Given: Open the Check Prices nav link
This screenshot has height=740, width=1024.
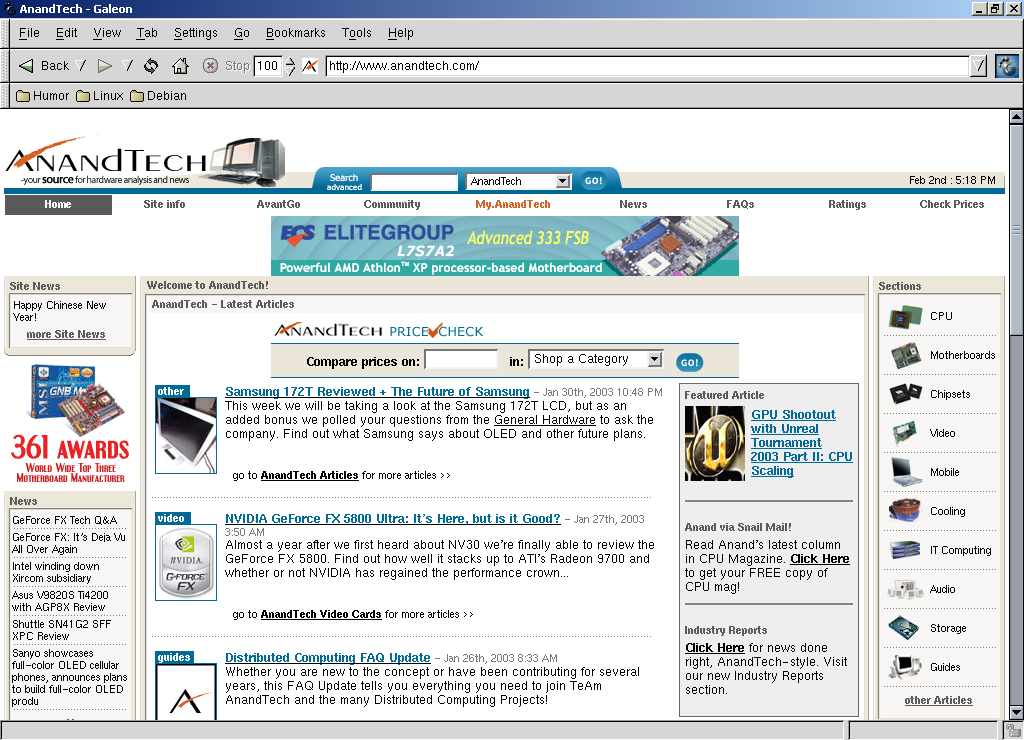Looking at the screenshot, I should tap(952, 204).
